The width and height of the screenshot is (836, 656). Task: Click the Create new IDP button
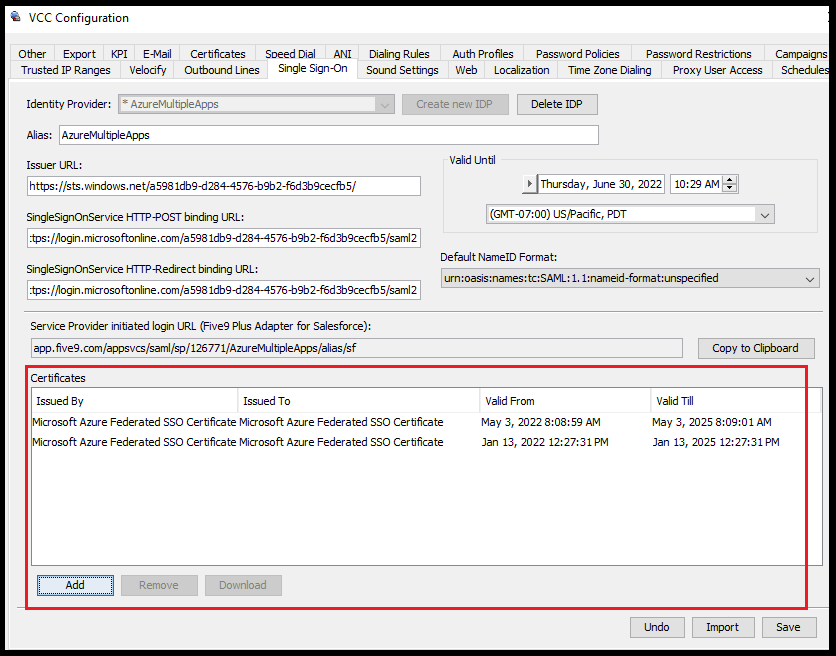tap(455, 104)
